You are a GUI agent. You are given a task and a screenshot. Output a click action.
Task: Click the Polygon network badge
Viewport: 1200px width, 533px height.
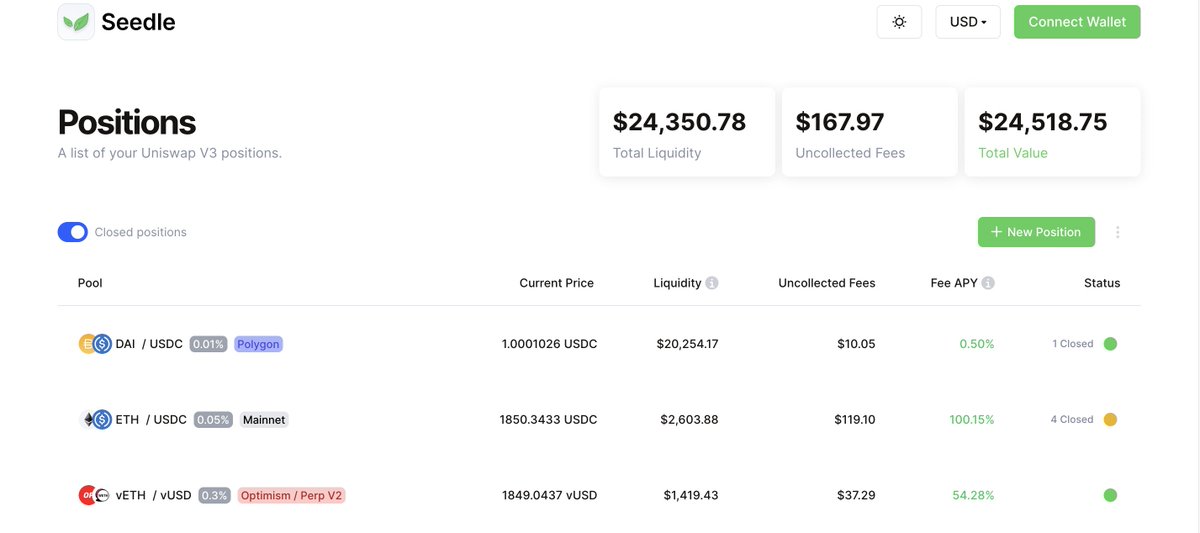(259, 344)
